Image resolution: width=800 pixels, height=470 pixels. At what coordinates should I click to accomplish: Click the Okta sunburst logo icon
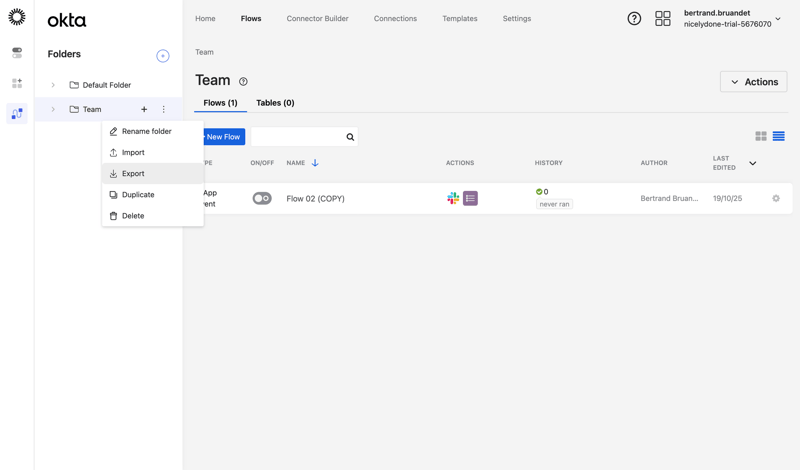tap(17, 17)
